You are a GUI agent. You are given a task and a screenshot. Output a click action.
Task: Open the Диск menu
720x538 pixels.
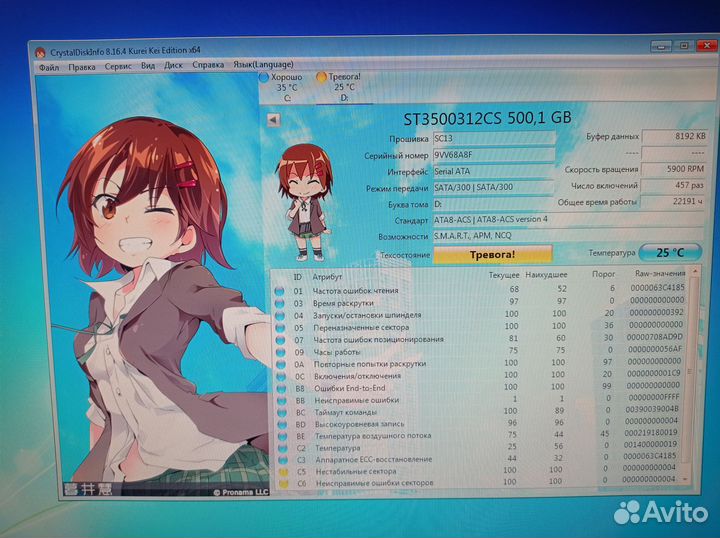173,65
